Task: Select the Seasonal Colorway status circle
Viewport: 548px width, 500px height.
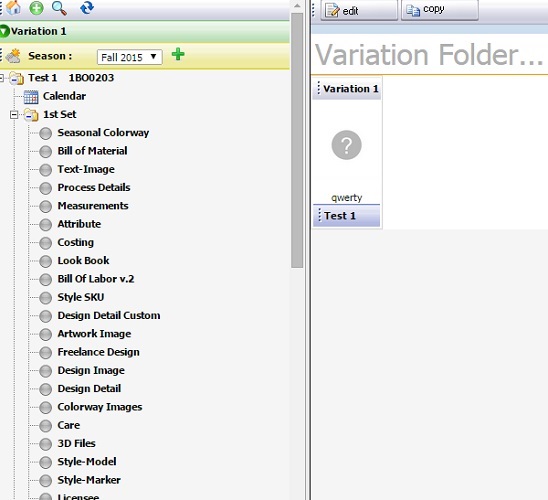Action: point(45,133)
